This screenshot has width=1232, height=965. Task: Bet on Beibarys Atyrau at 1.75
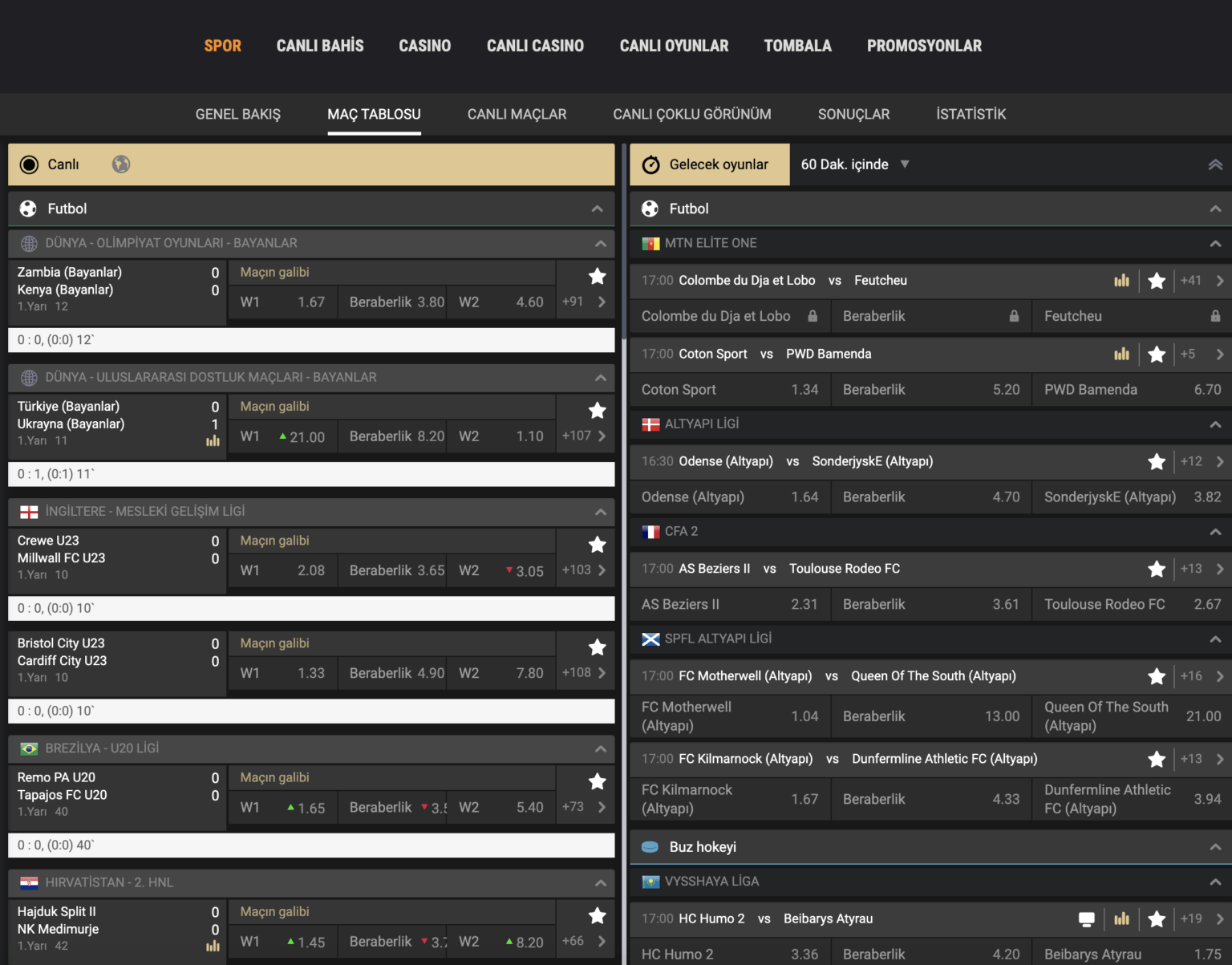[x=1133, y=954]
